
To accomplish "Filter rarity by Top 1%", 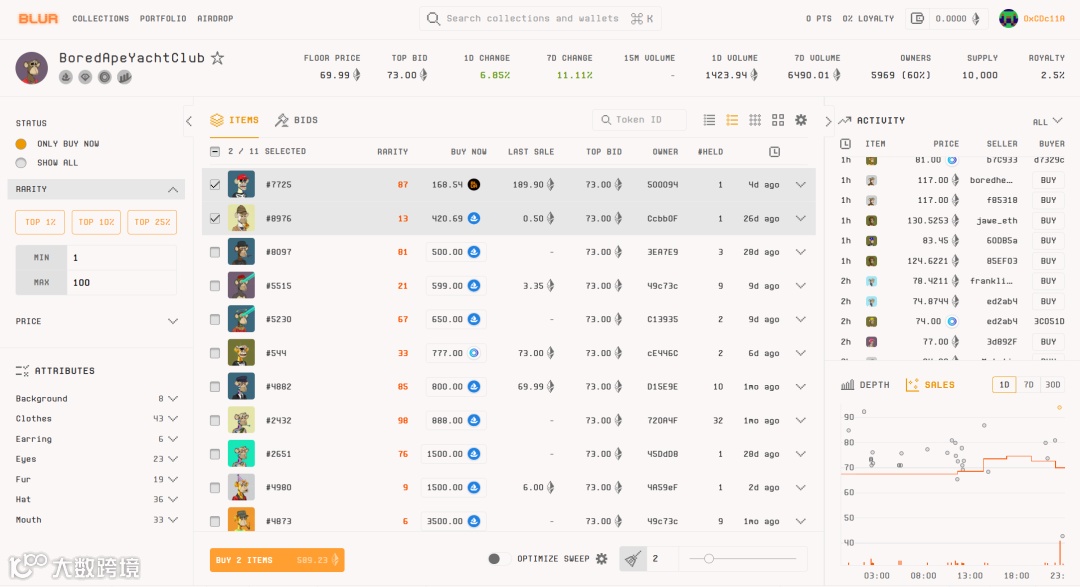I will click(x=40, y=222).
